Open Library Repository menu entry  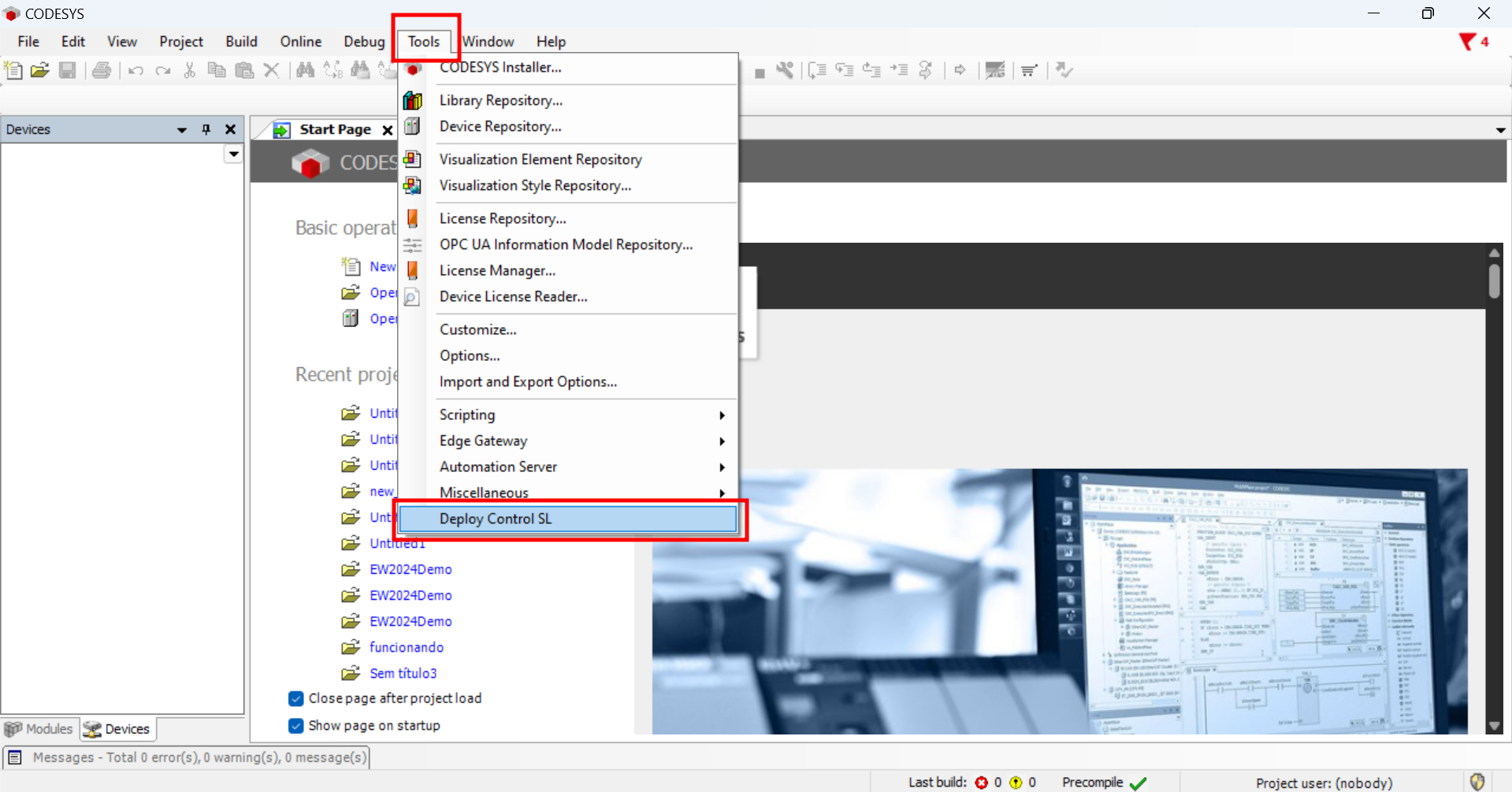567,100
